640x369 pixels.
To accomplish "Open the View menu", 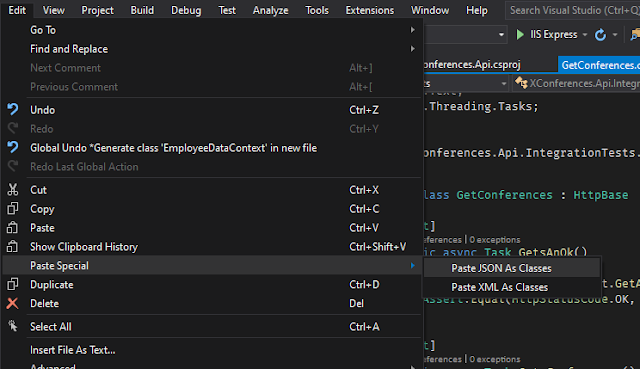I will 54,10.
